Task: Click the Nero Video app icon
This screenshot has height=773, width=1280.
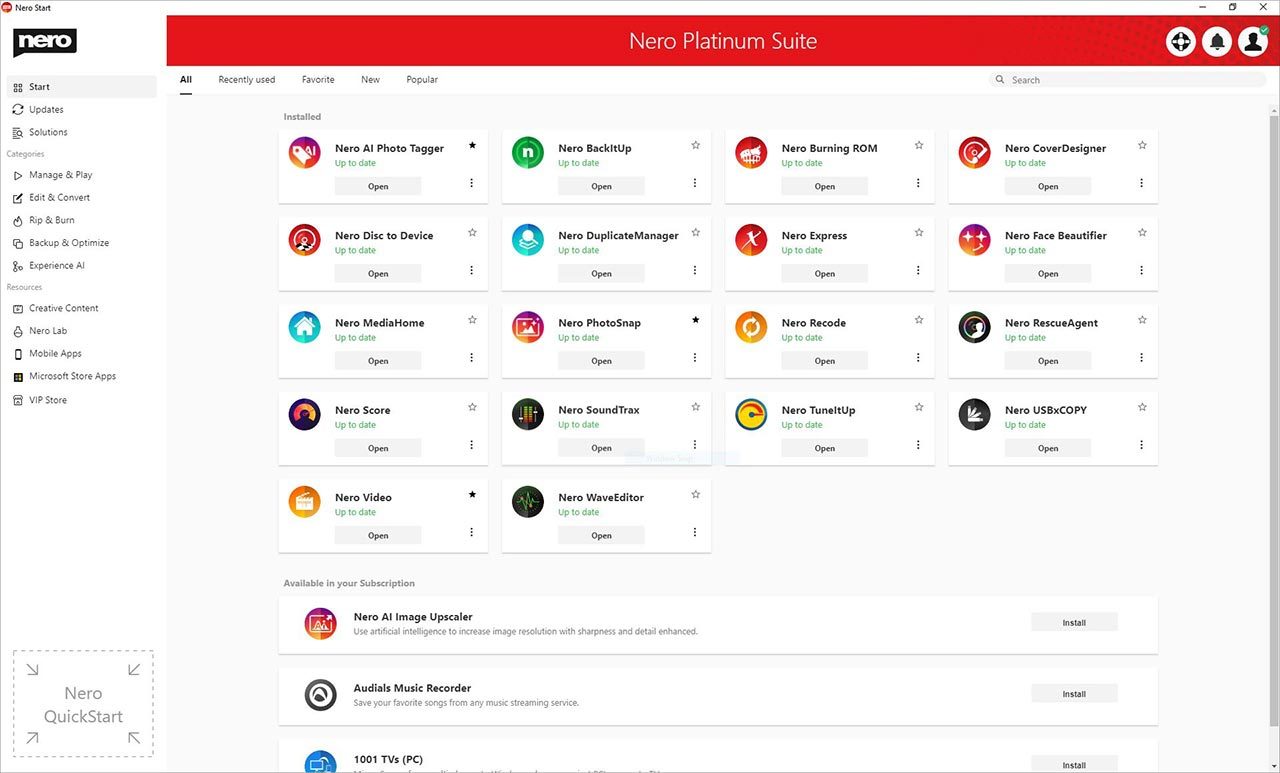Action: [305, 501]
